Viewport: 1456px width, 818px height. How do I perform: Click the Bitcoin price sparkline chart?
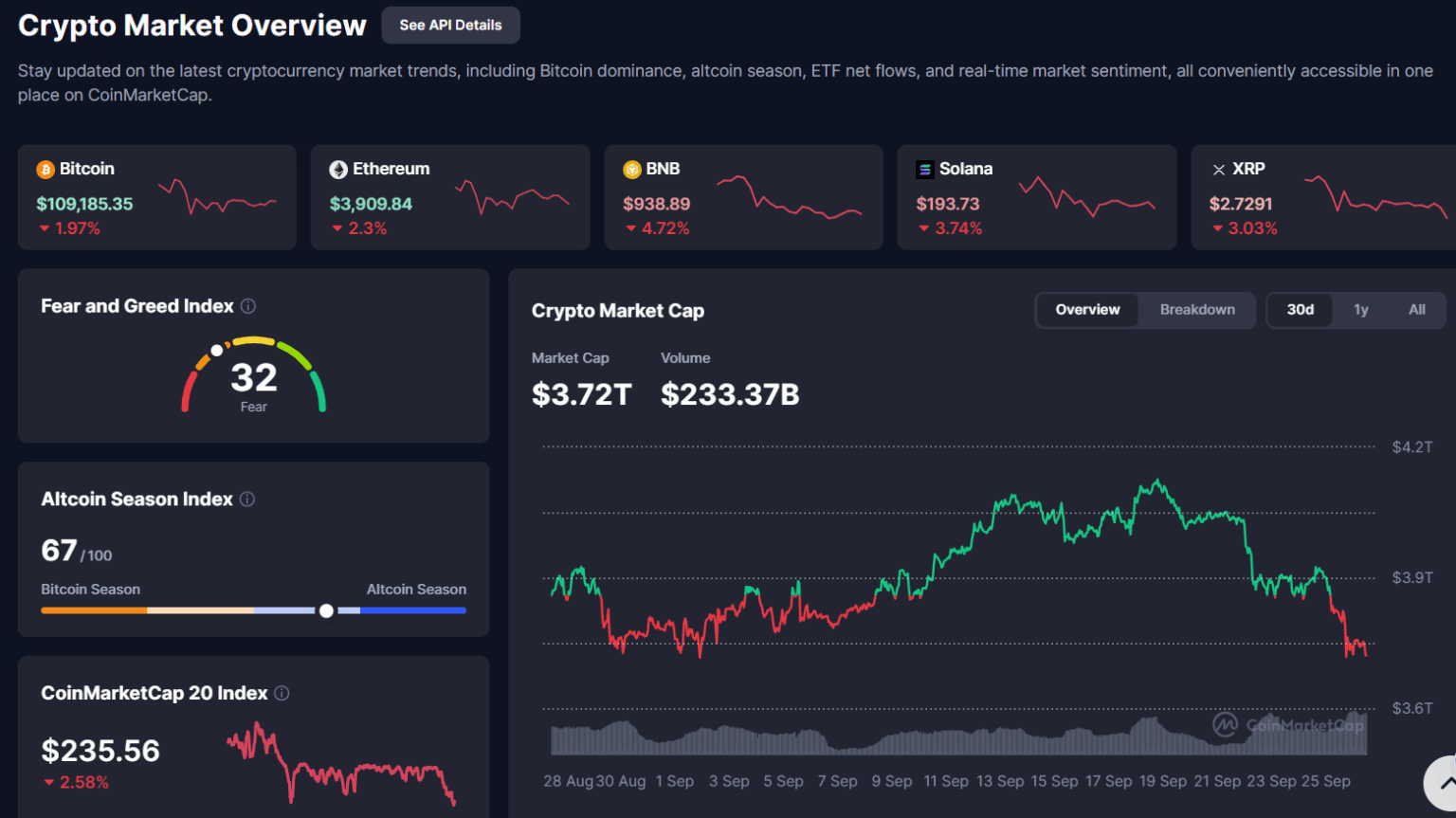(218, 196)
